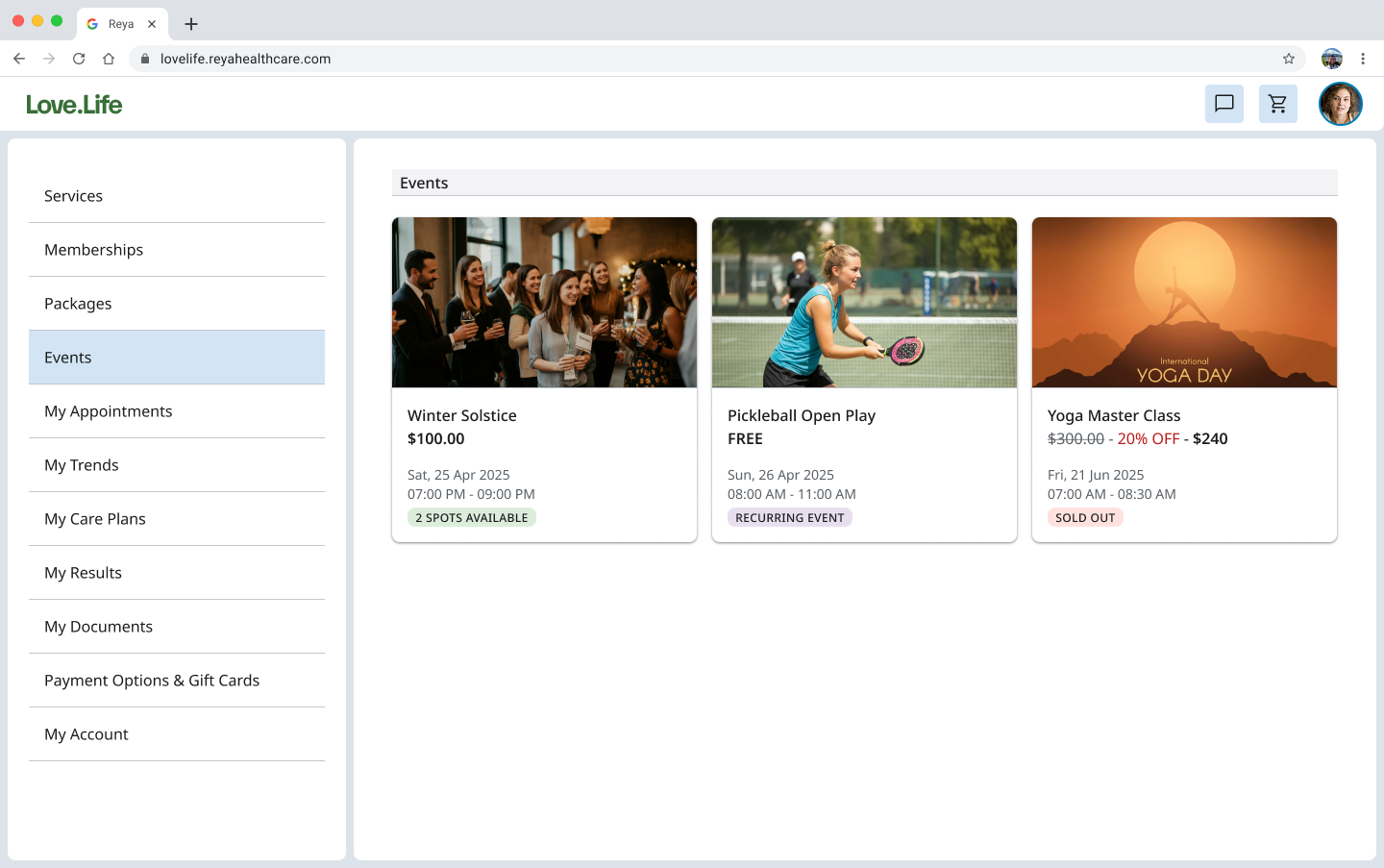Open Payment Options & Gift Cards

tap(152, 681)
